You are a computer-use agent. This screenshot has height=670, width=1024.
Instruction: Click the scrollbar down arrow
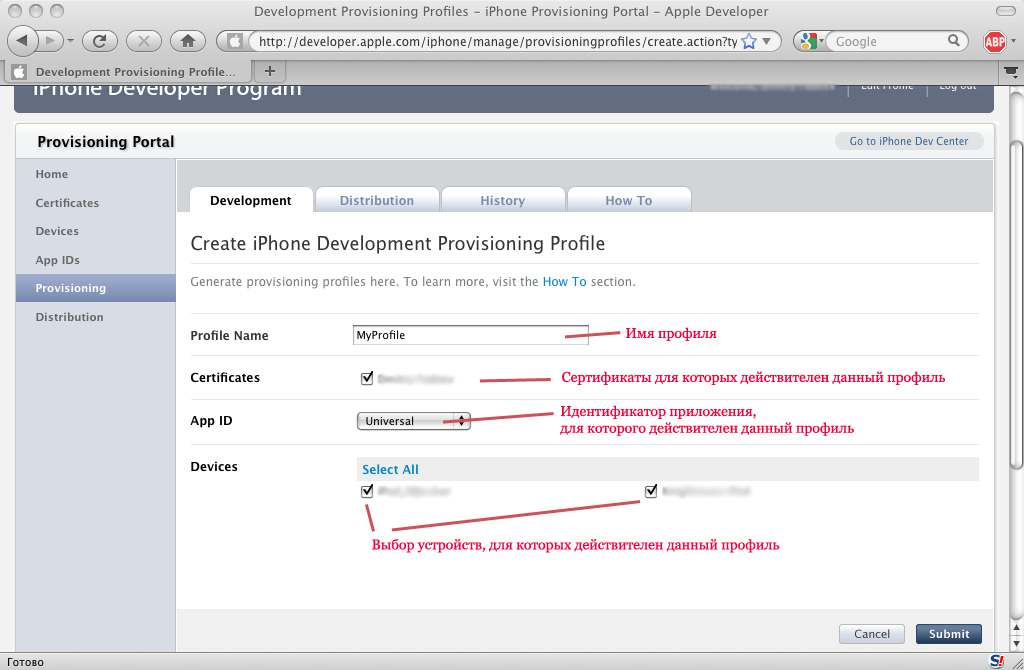[1016, 643]
